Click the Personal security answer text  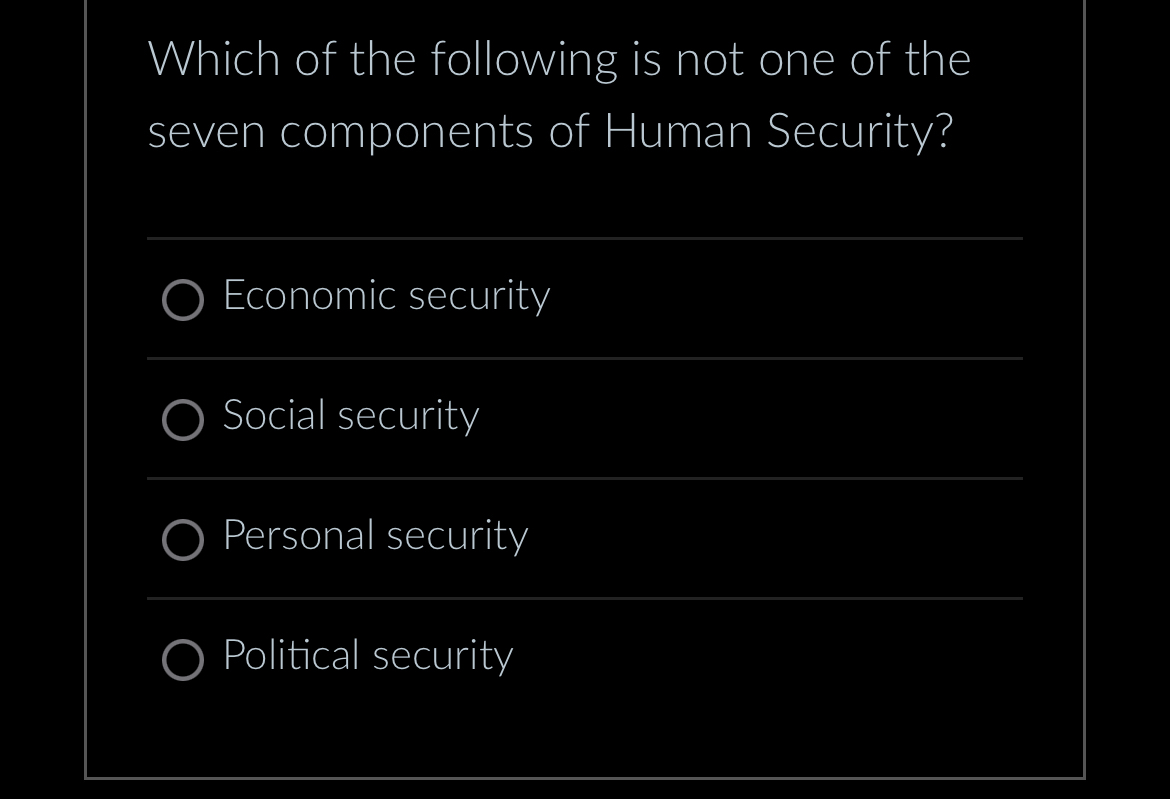(375, 536)
